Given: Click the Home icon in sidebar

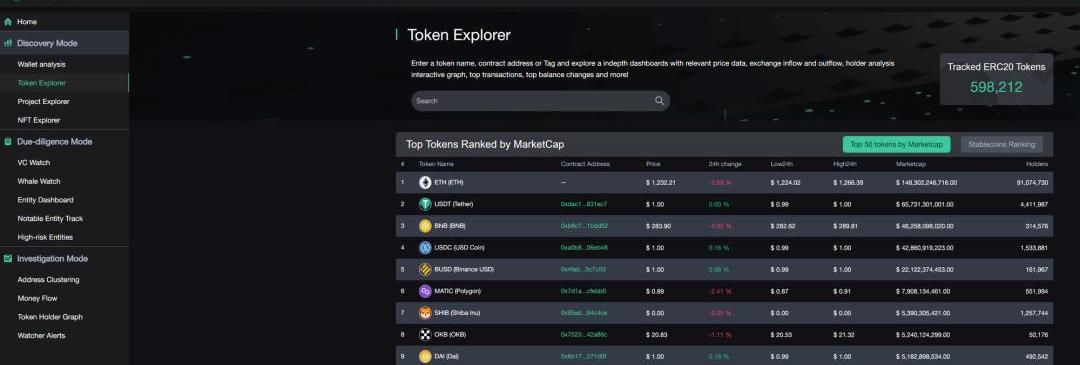Looking at the screenshot, I should pyautogui.click(x=8, y=22).
